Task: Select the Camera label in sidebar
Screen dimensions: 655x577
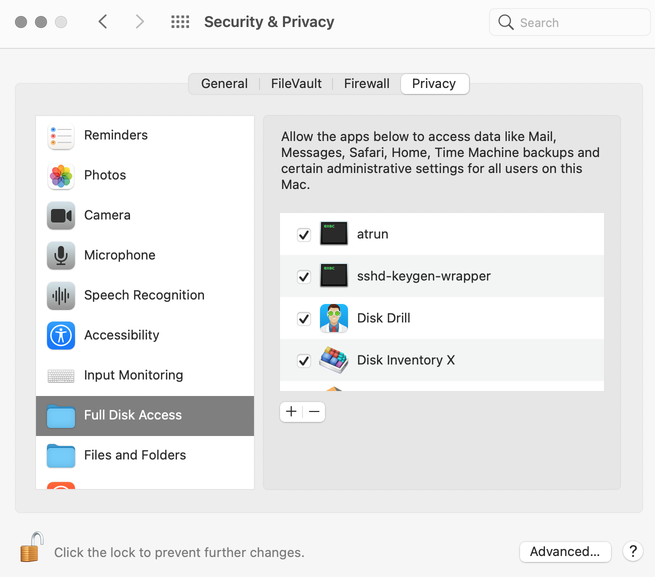Action: coord(107,215)
